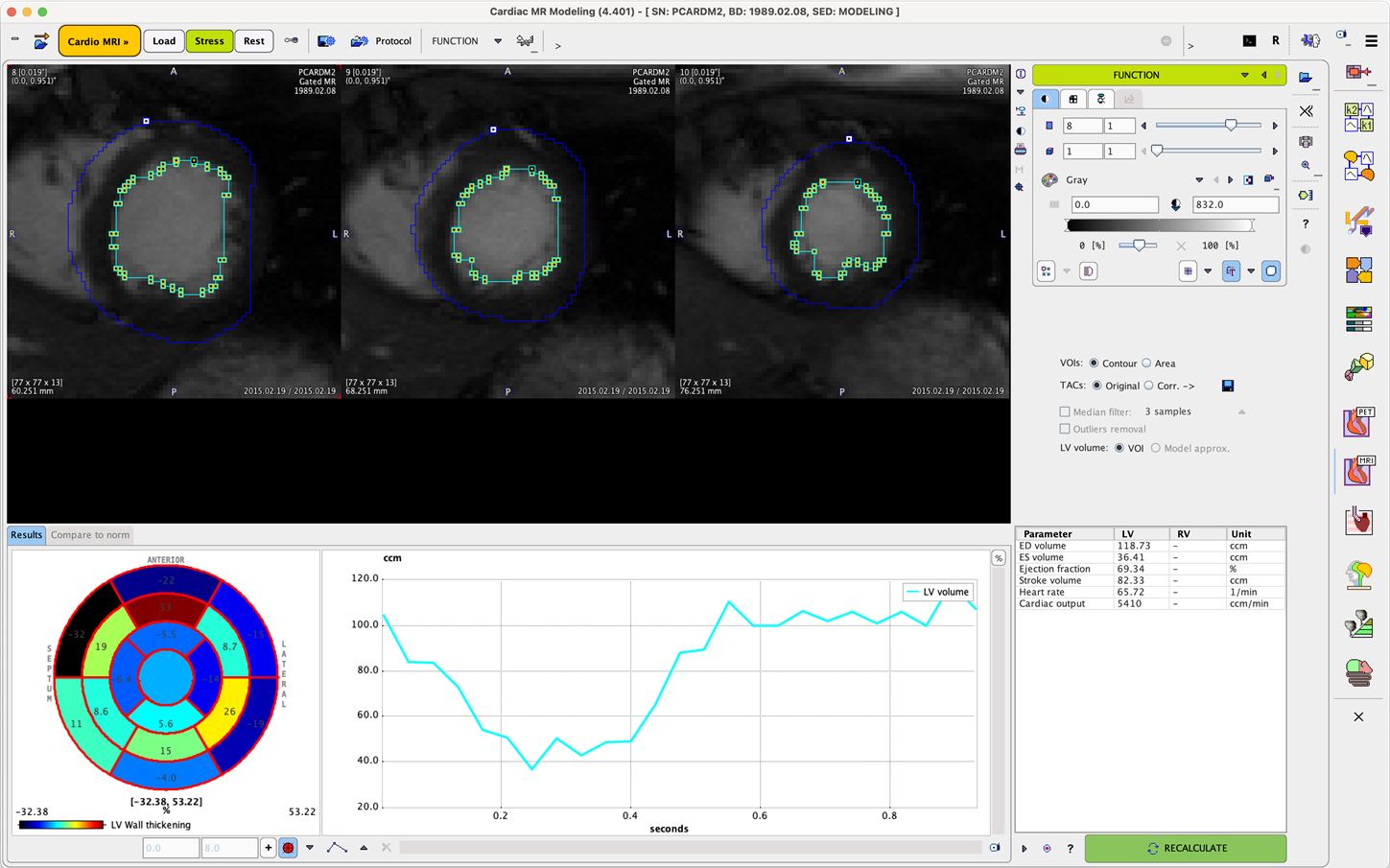Step to next slice using right arrow
The height and width of the screenshot is (868, 1390).
coord(1275,126)
